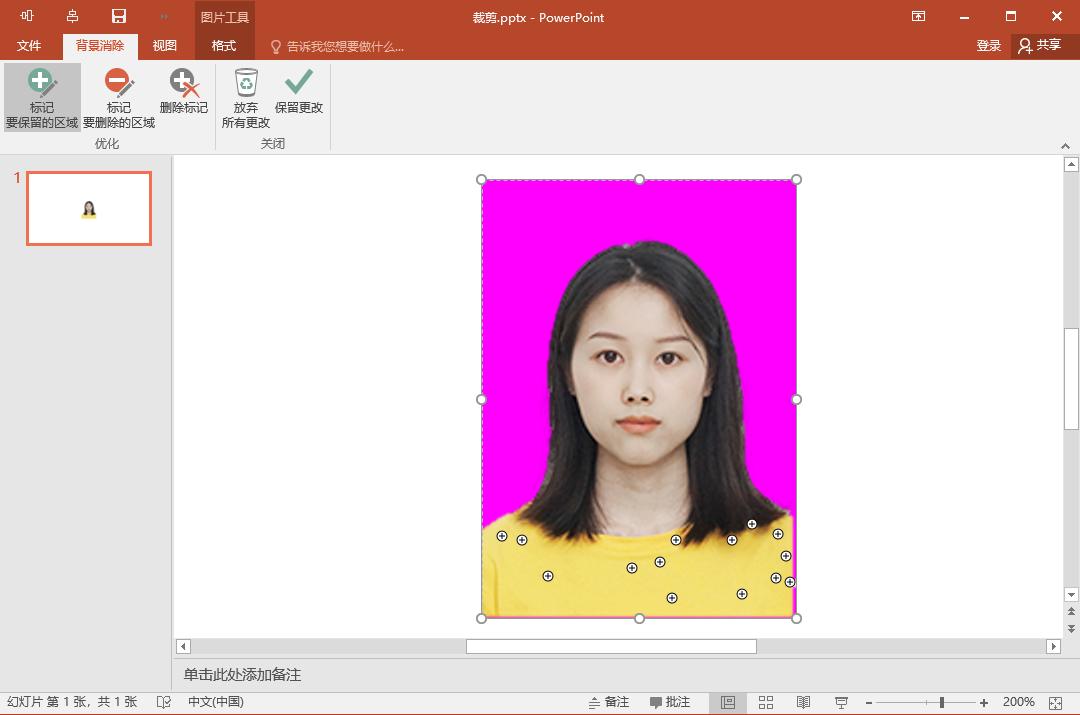Zoom in with the plus on the zoom slider
The image size is (1080, 715).
click(983, 702)
